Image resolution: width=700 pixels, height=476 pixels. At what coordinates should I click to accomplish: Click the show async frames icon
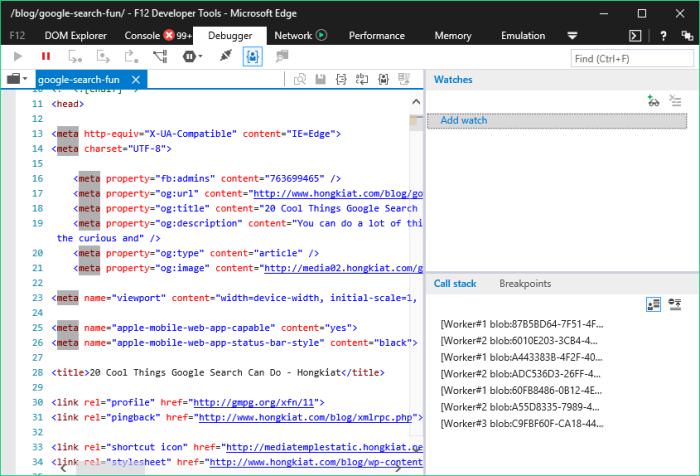675,305
